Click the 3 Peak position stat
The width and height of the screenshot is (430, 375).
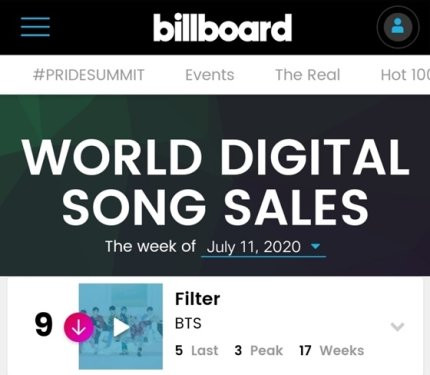258,350
